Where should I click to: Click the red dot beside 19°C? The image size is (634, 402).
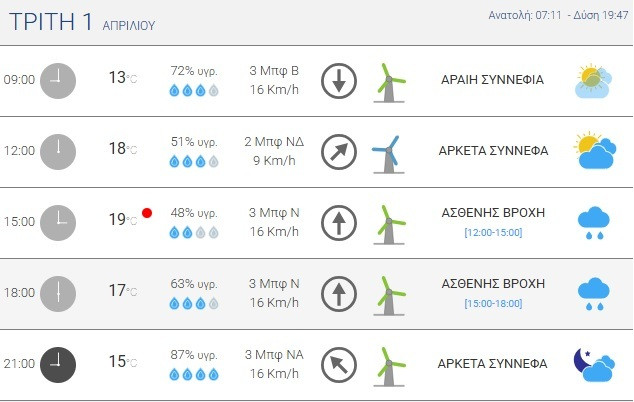[x=147, y=213]
